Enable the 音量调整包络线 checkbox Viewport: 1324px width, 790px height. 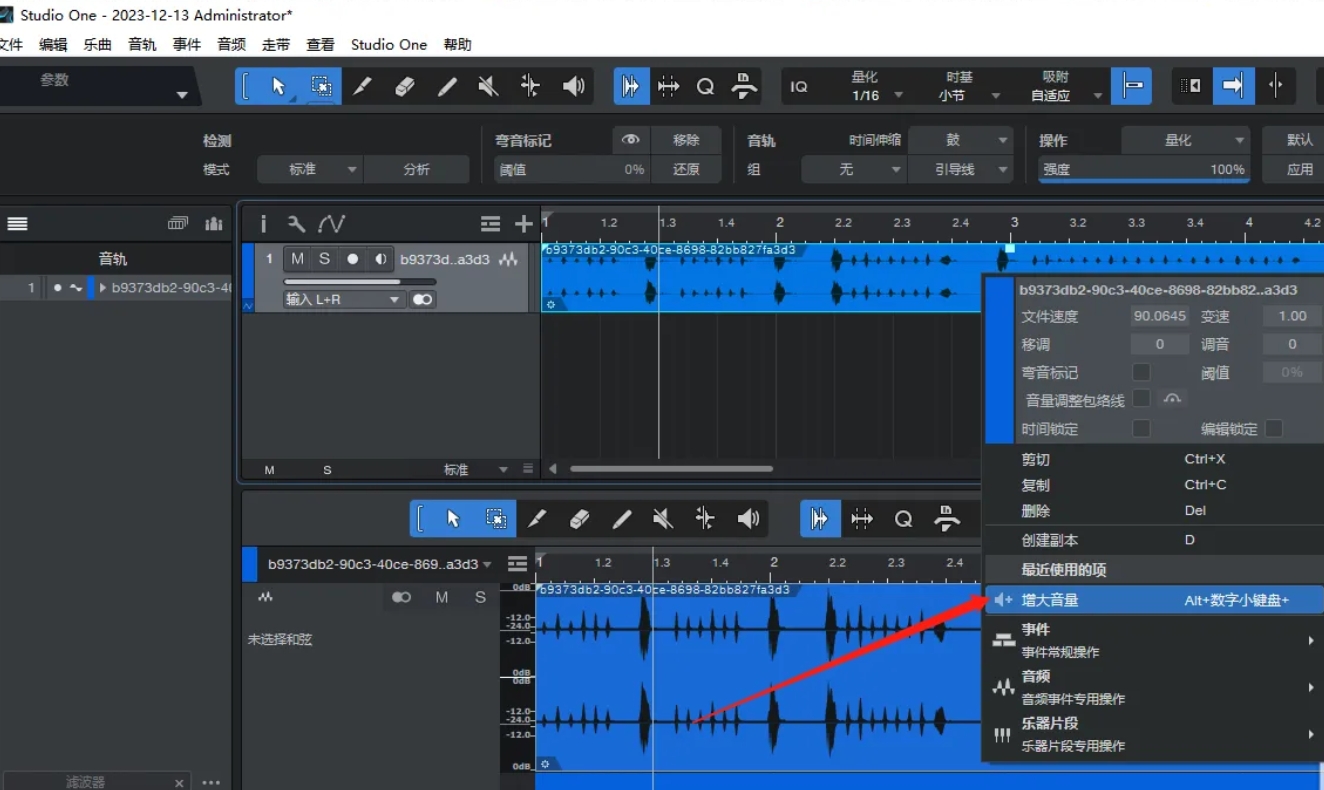[x=1141, y=399]
